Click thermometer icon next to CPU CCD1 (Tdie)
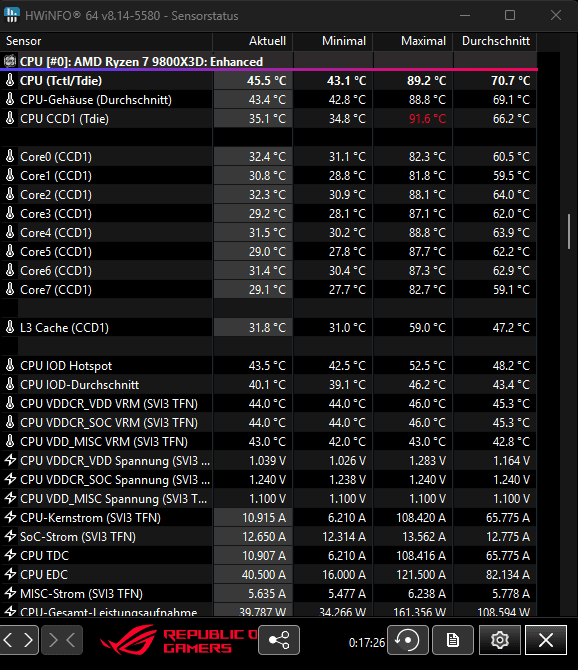This screenshot has height=670, width=578. 10,118
